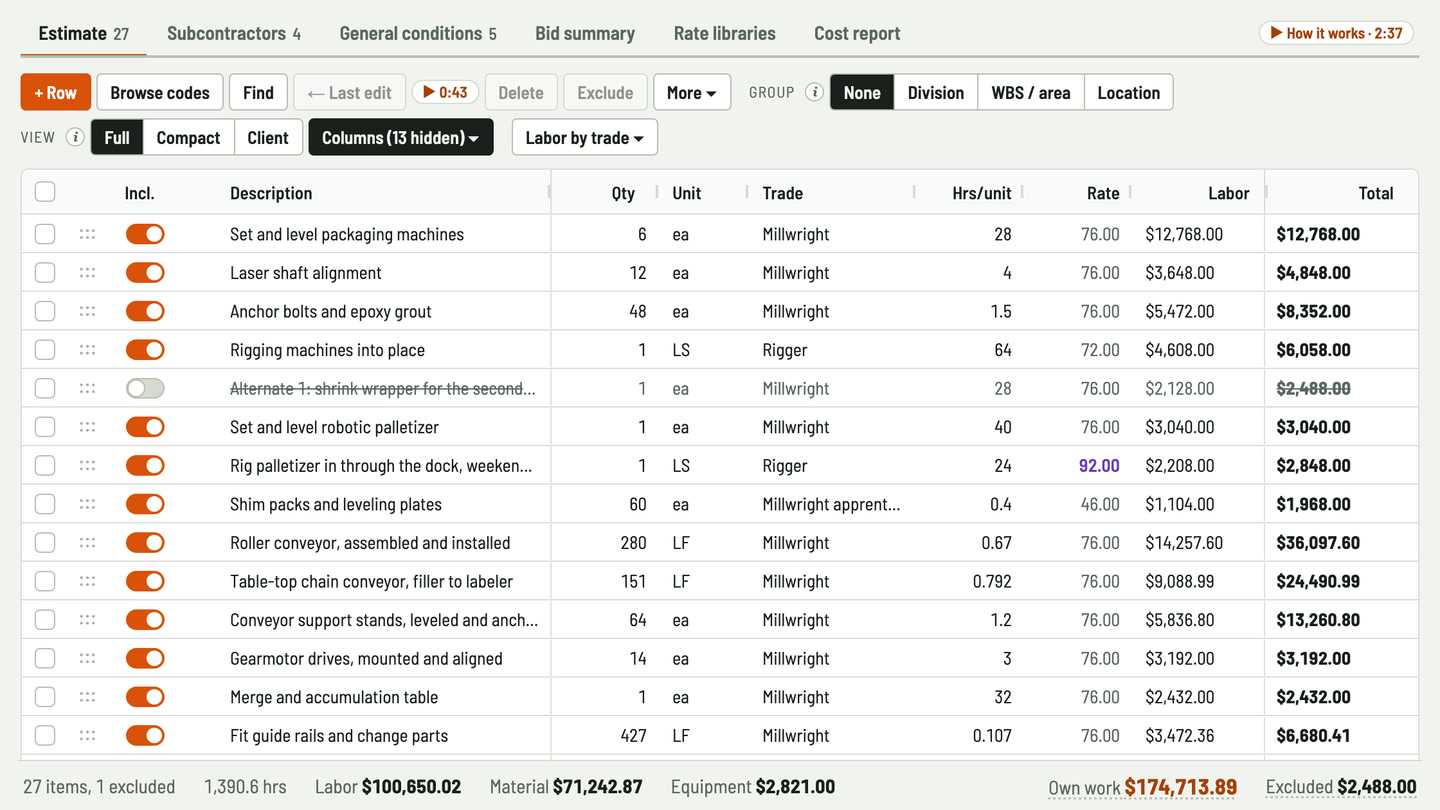Watch the How it works video
Image resolution: width=1440 pixels, height=810 pixels.
[1336, 33]
